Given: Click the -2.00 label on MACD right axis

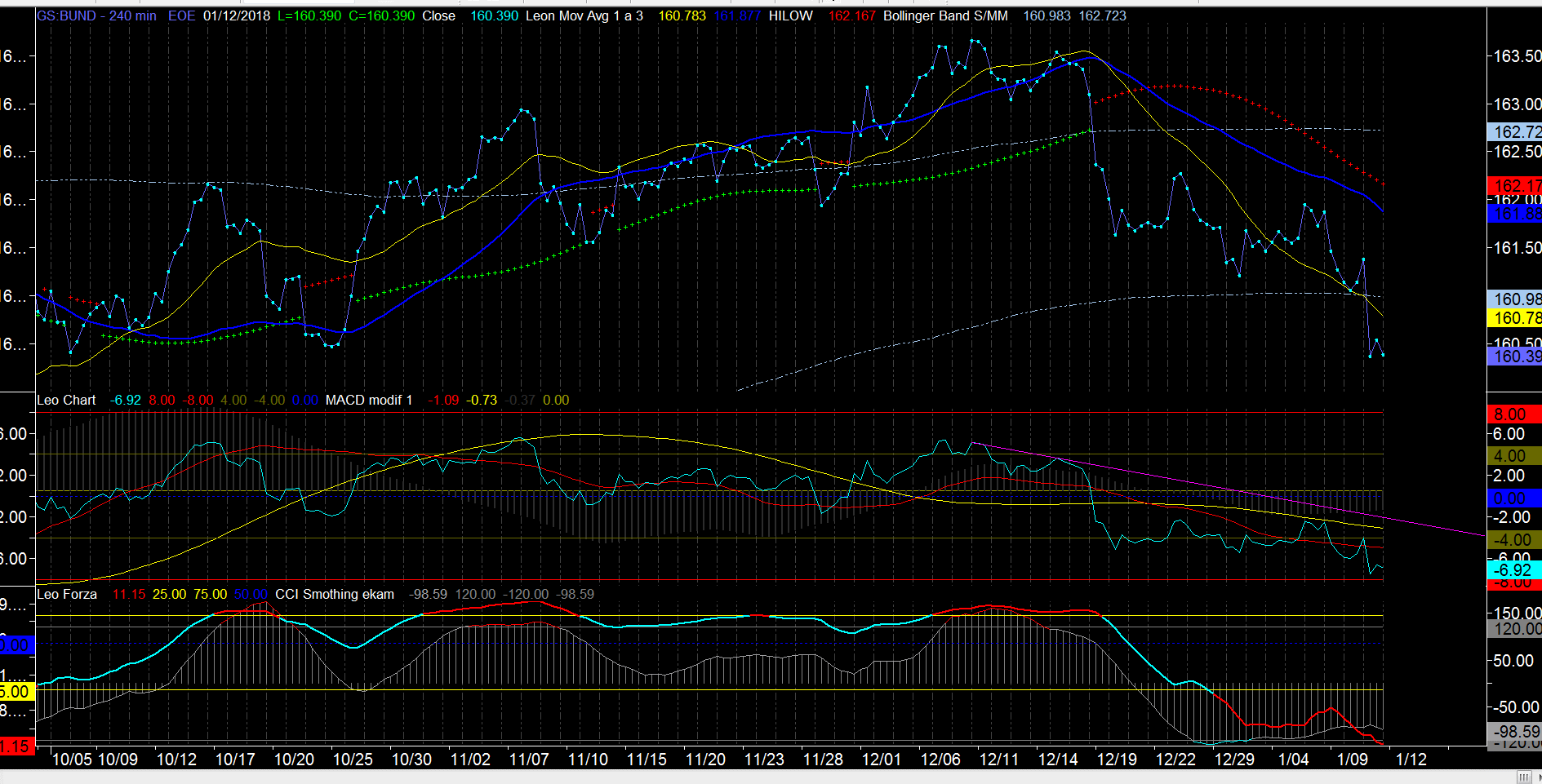Looking at the screenshot, I should coord(1510,517).
